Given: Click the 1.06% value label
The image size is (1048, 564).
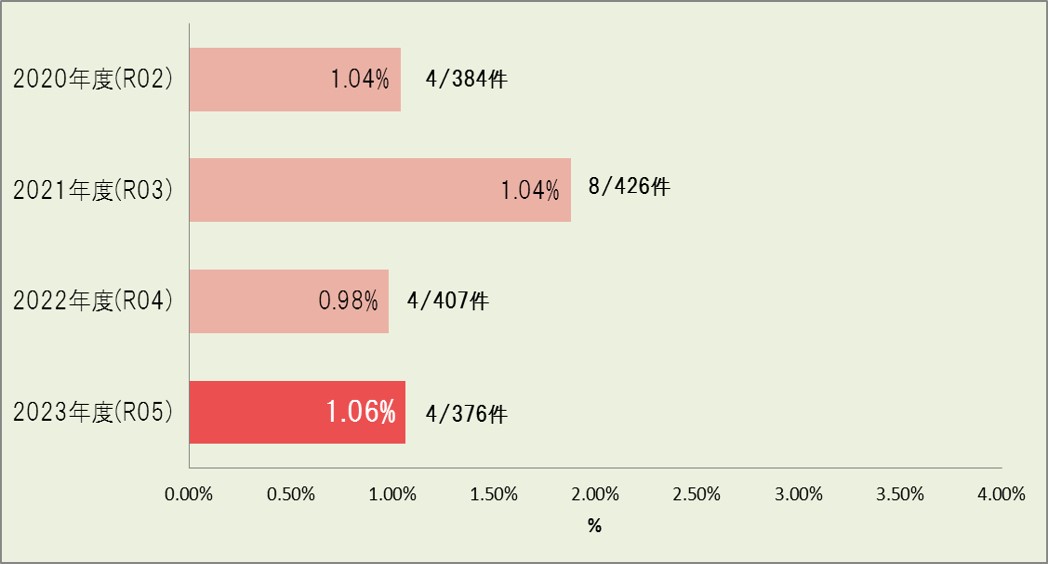Looking at the screenshot, I should 361,412.
